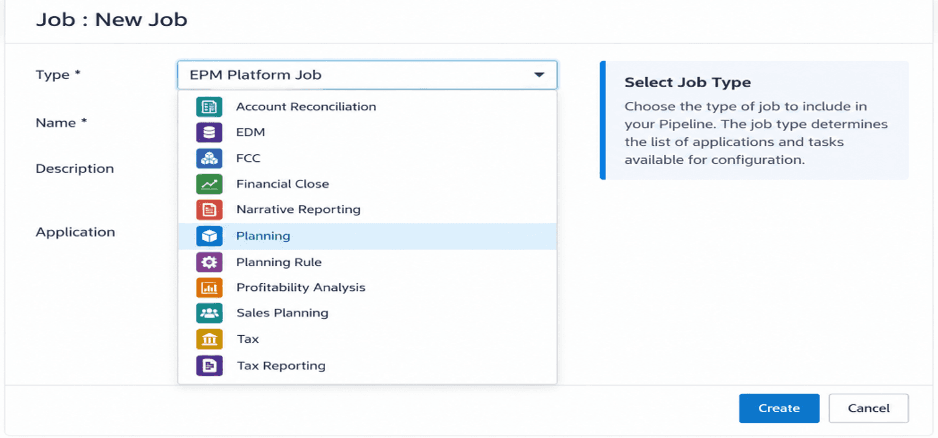Collapse the Type dropdown arrow
The image size is (938, 438).
[539, 75]
